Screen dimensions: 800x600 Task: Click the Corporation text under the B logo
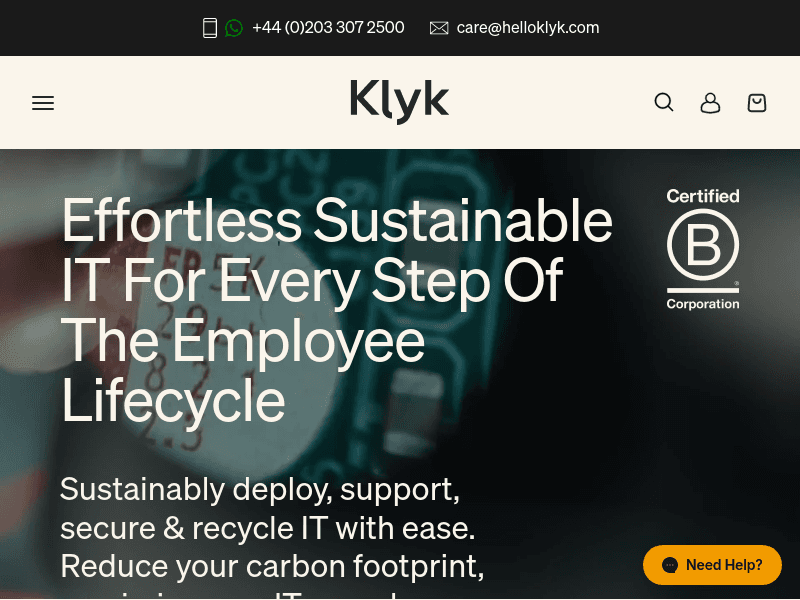click(x=703, y=304)
